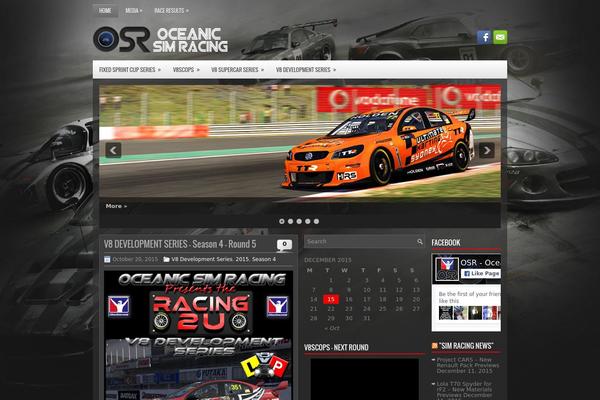The width and height of the screenshot is (600, 400).
Task: Open the Home tab
Action: [105, 11]
